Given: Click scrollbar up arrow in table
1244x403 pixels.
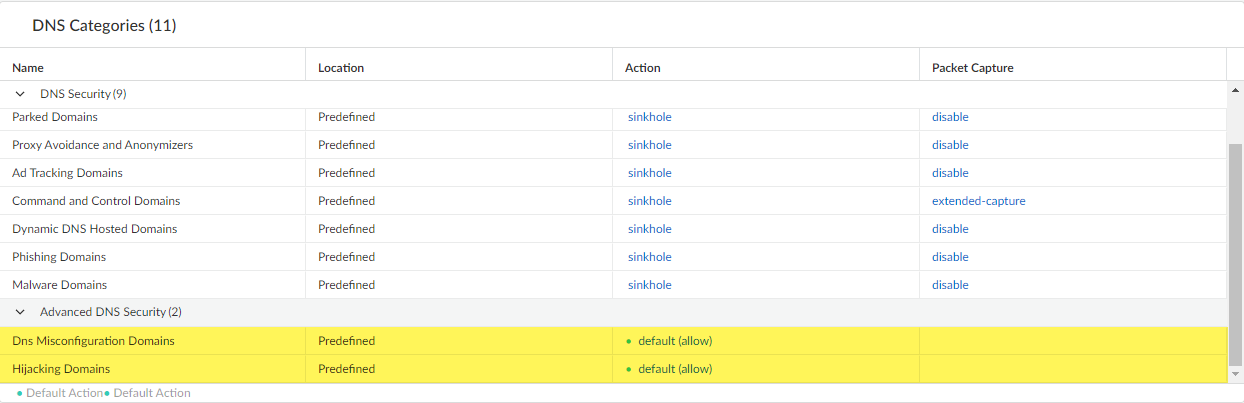Looking at the screenshot, I should tap(1235, 89).
